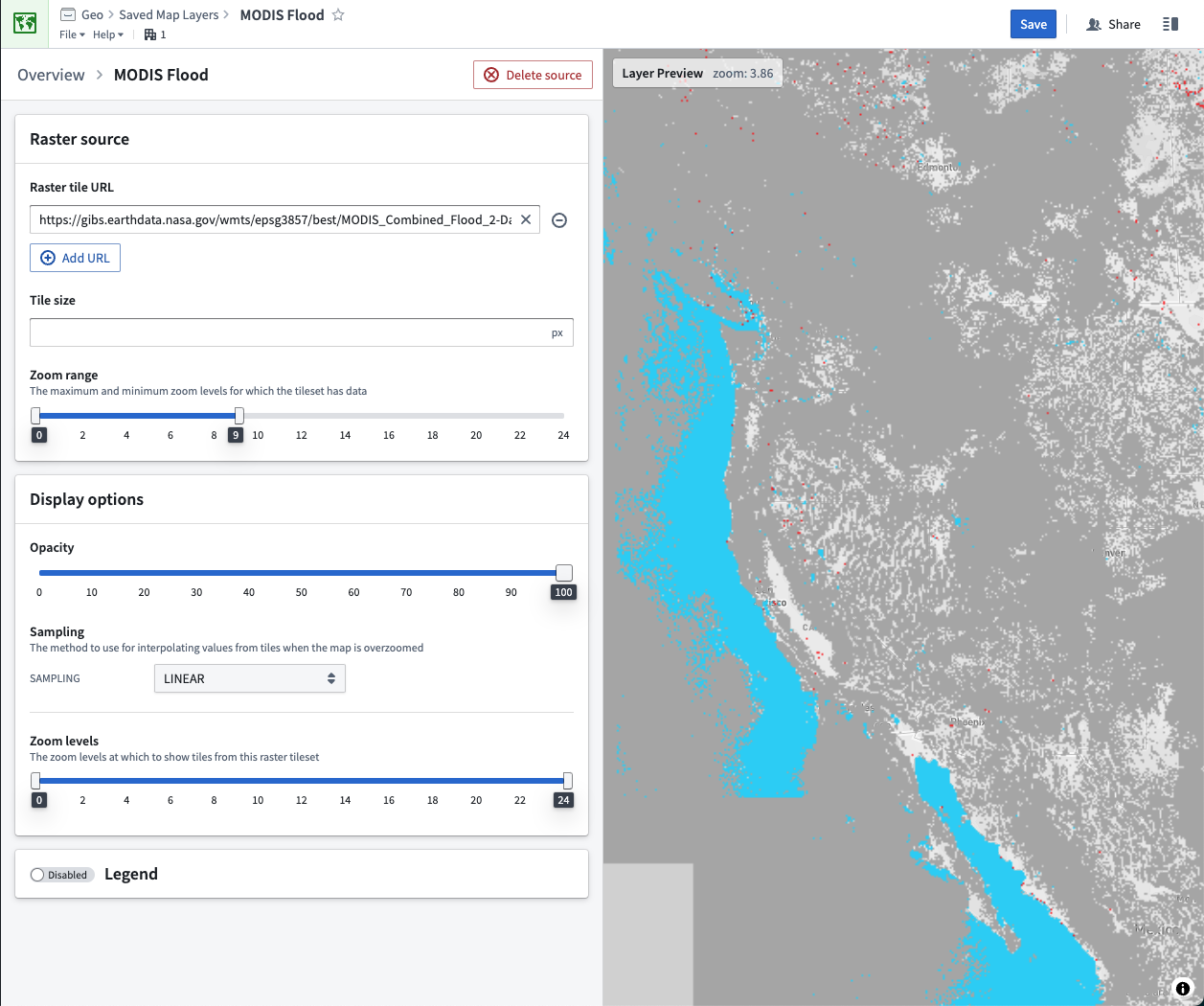Viewport: 1204px width, 1006px height.
Task: Star the MODIS Flood layer as favorite
Action: coord(338,15)
